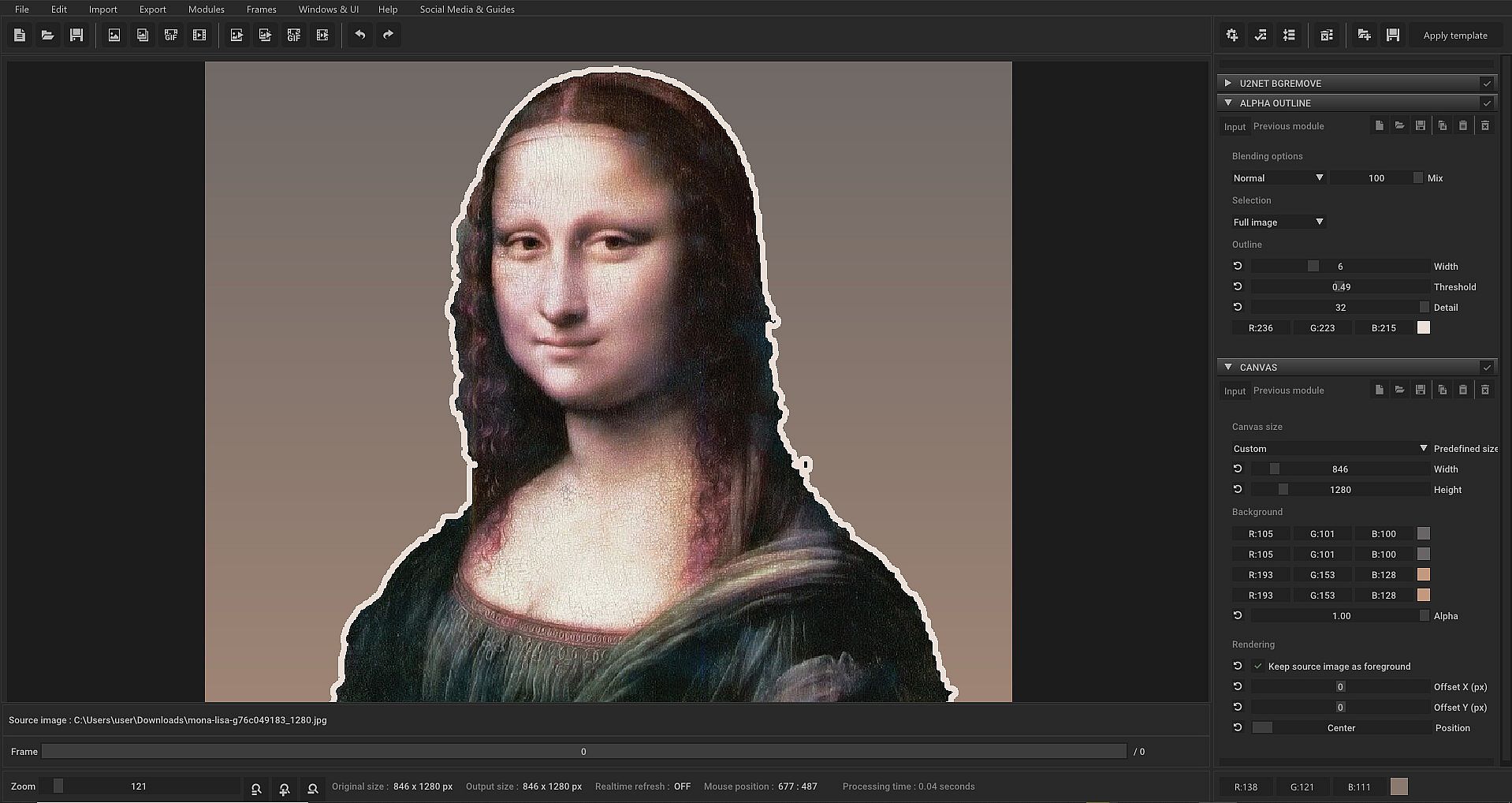Disable the U2NET BGREMOVE module checkbox
The width and height of the screenshot is (1512, 803).
tap(1487, 84)
